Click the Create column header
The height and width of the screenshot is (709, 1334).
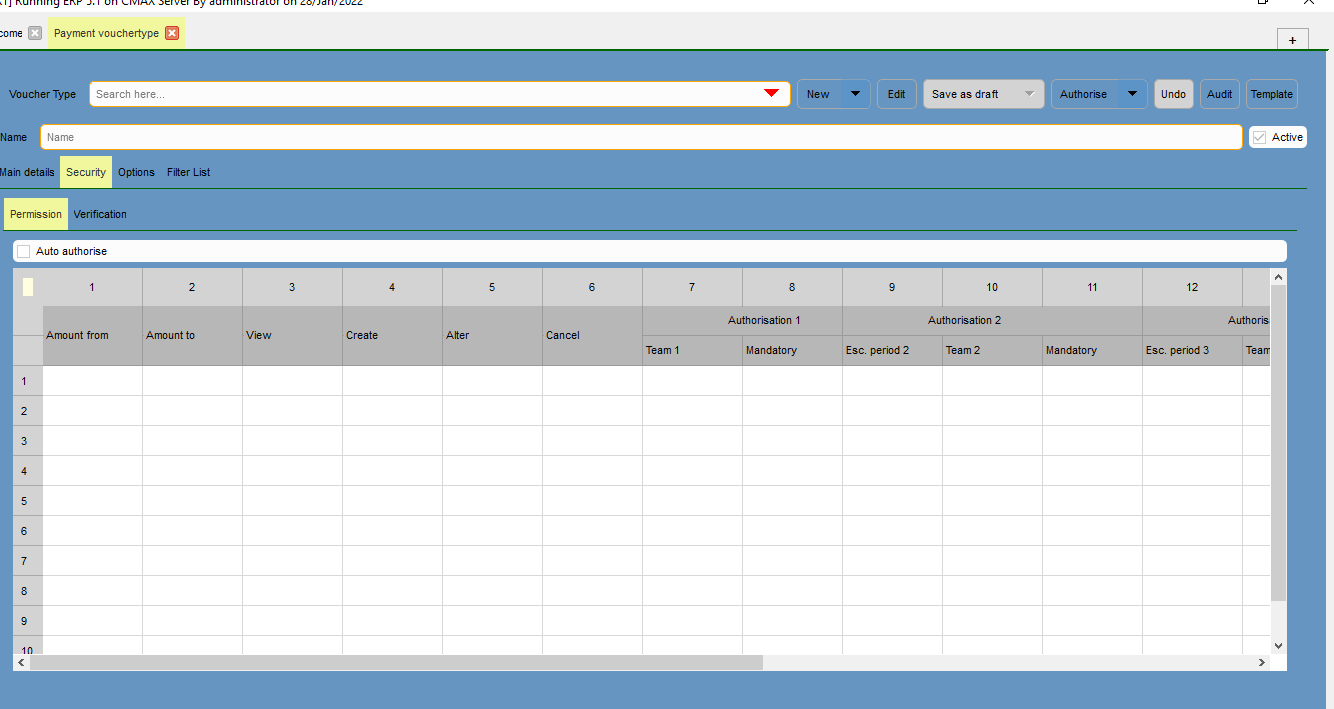(x=392, y=335)
